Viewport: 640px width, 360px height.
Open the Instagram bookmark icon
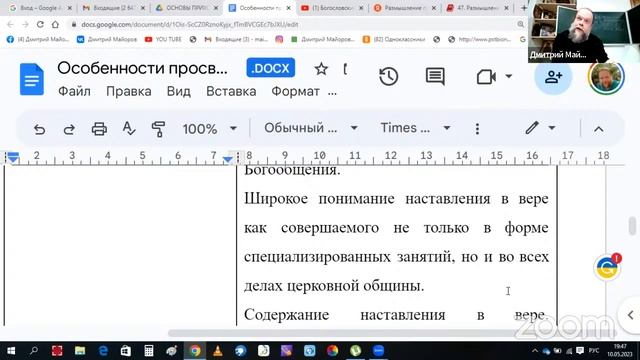(279, 39)
